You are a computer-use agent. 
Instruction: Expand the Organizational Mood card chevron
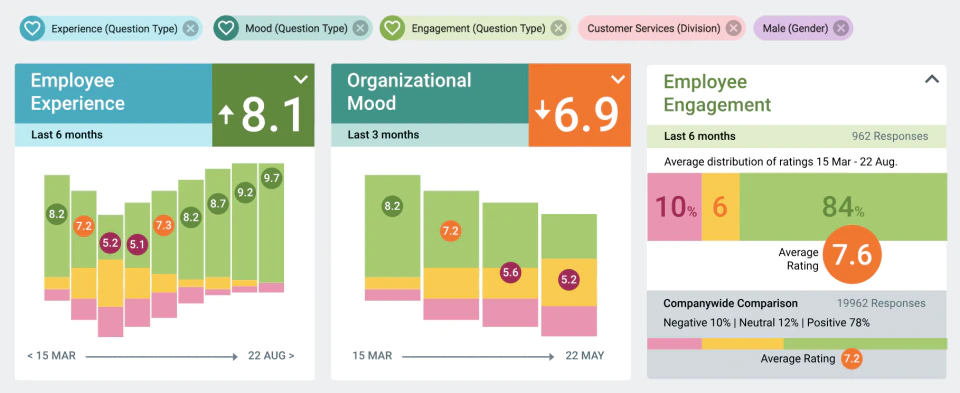tap(618, 79)
